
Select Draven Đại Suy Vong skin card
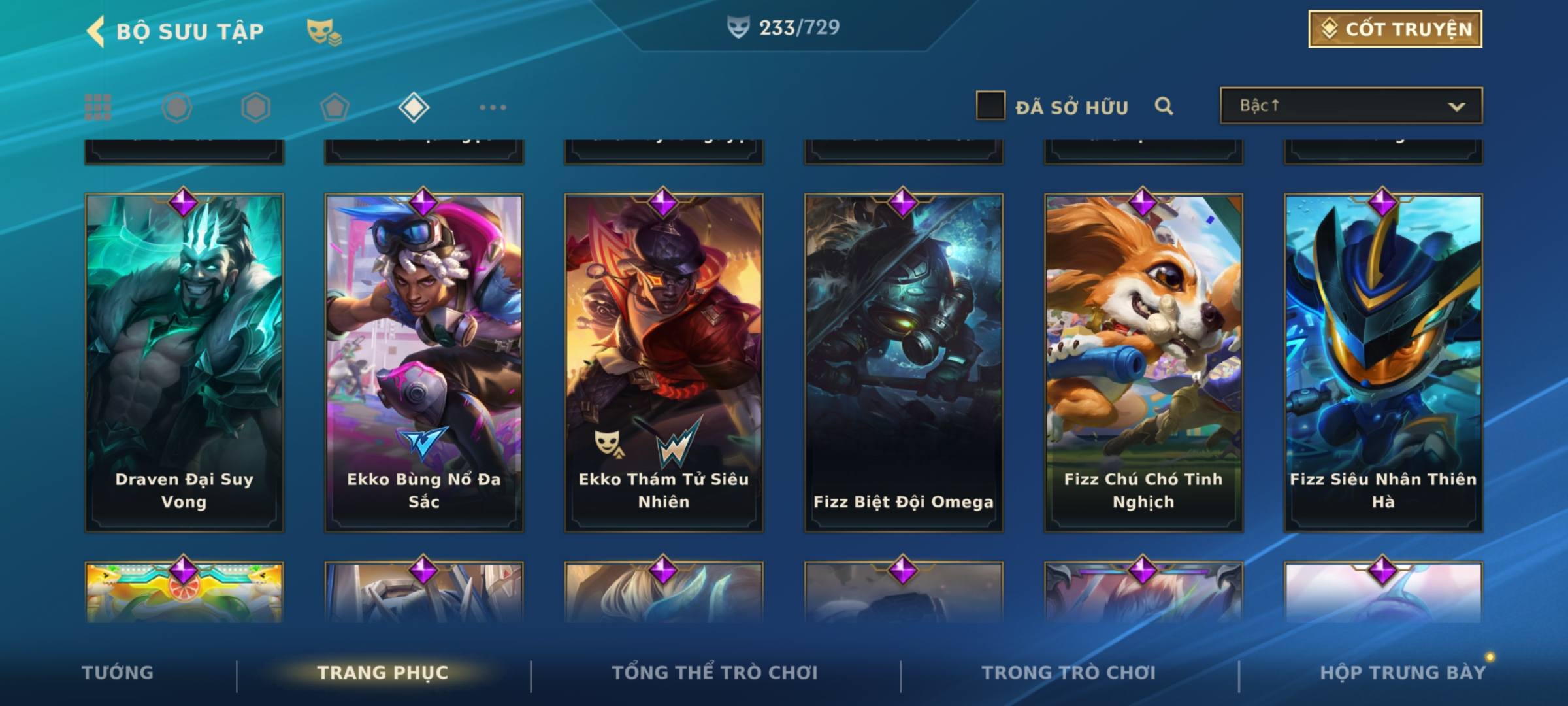(184, 363)
